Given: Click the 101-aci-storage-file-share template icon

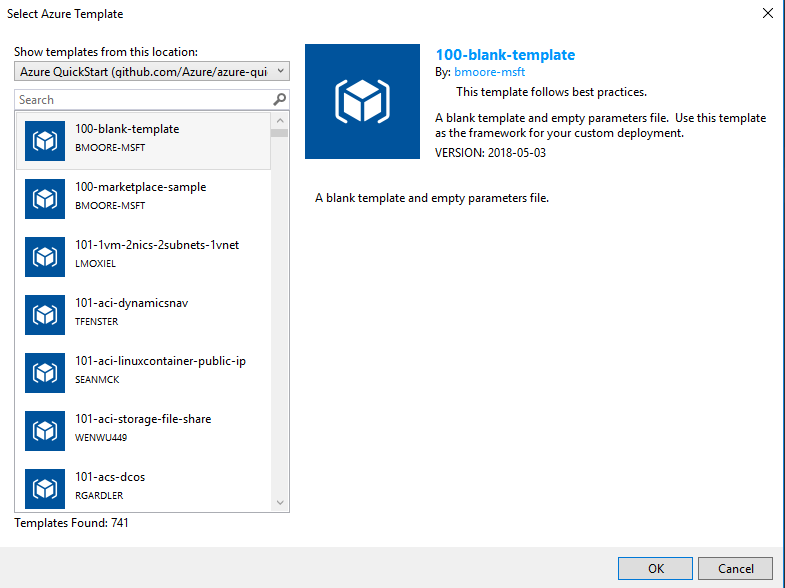Looking at the screenshot, I should [x=45, y=431].
